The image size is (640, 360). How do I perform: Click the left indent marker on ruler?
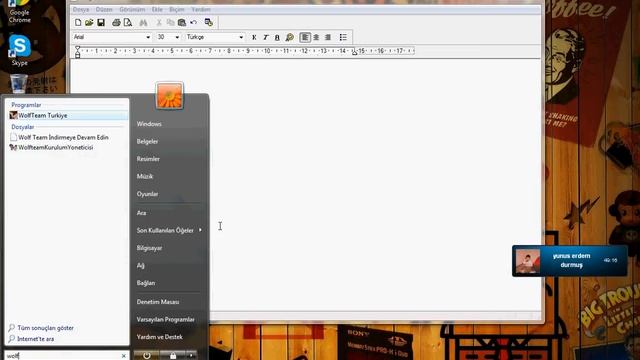tap(78, 51)
